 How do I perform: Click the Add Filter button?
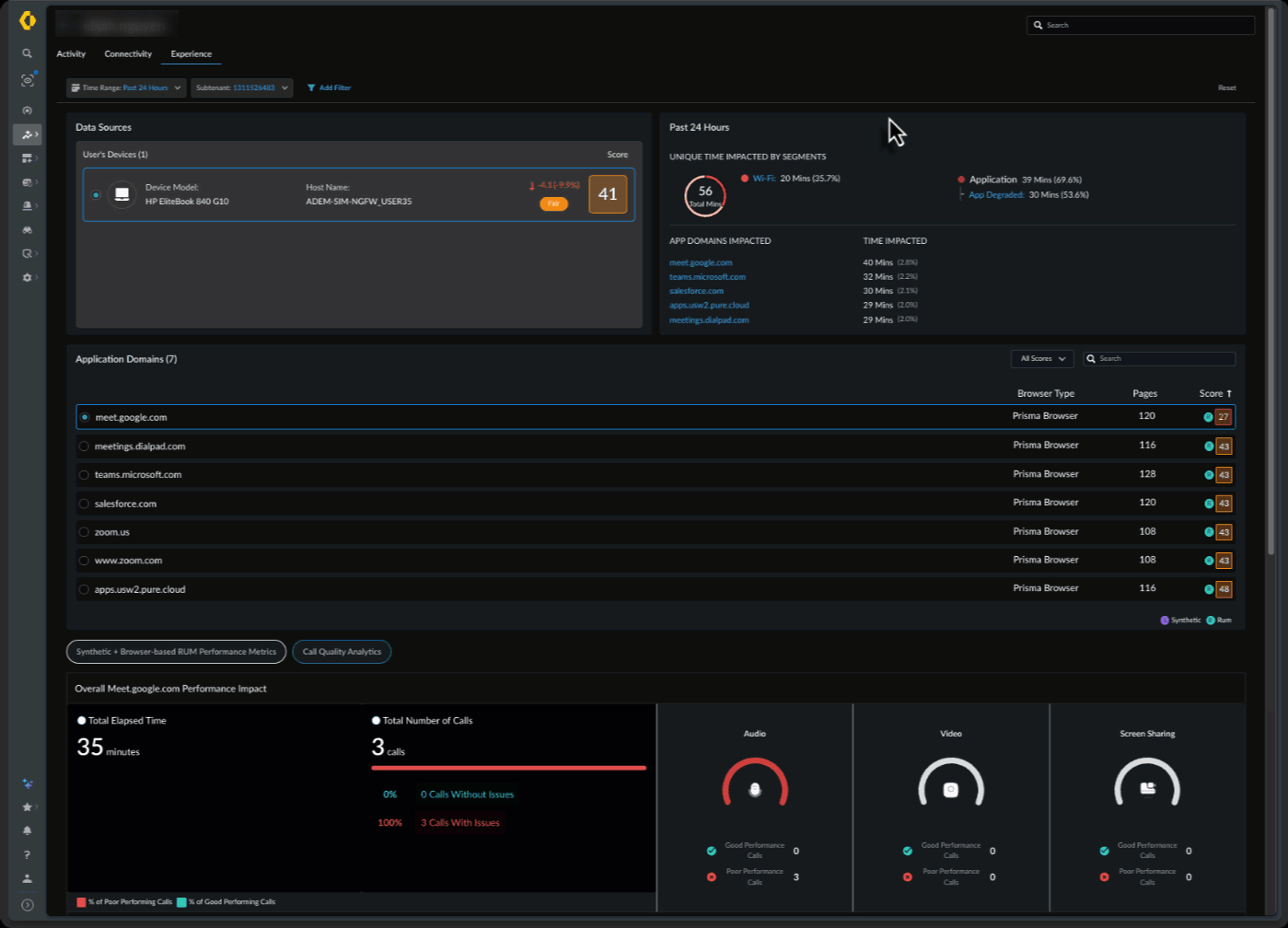tap(329, 87)
